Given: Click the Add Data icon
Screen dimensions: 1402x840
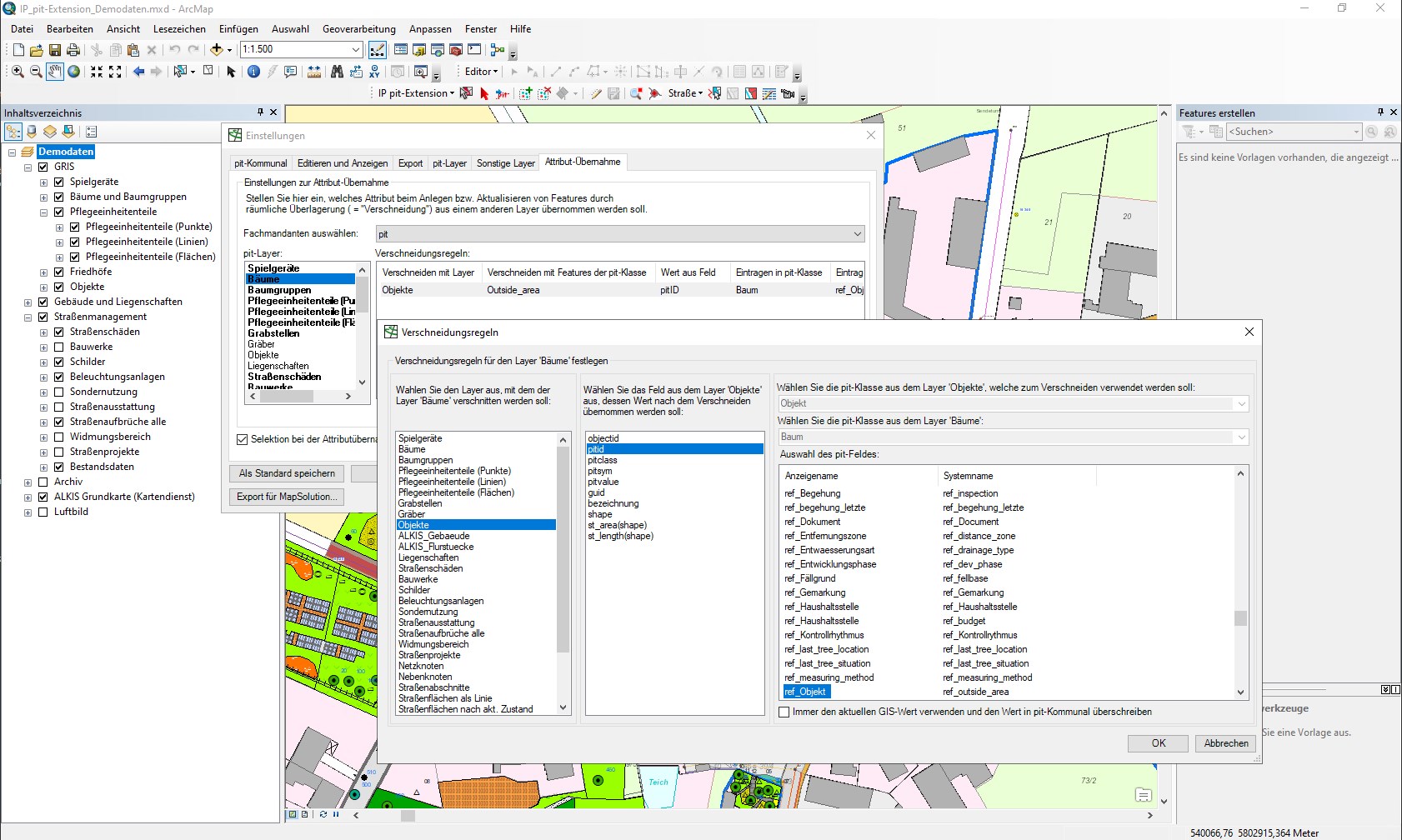Looking at the screenshot, I should point(218,50).
